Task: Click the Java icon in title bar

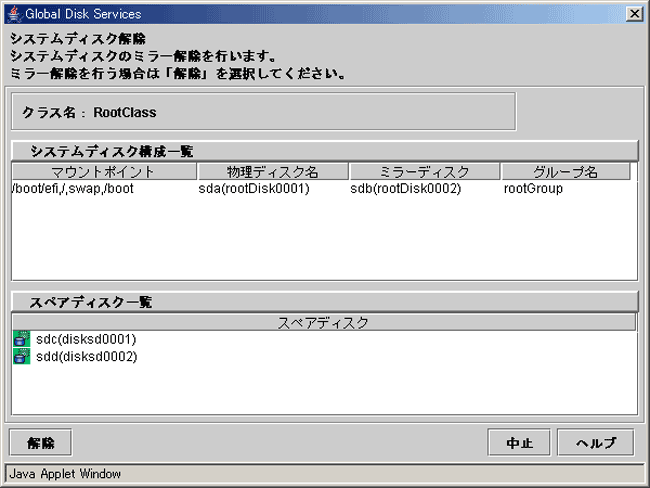Action: pyautogui.click(x=15, y=14)
